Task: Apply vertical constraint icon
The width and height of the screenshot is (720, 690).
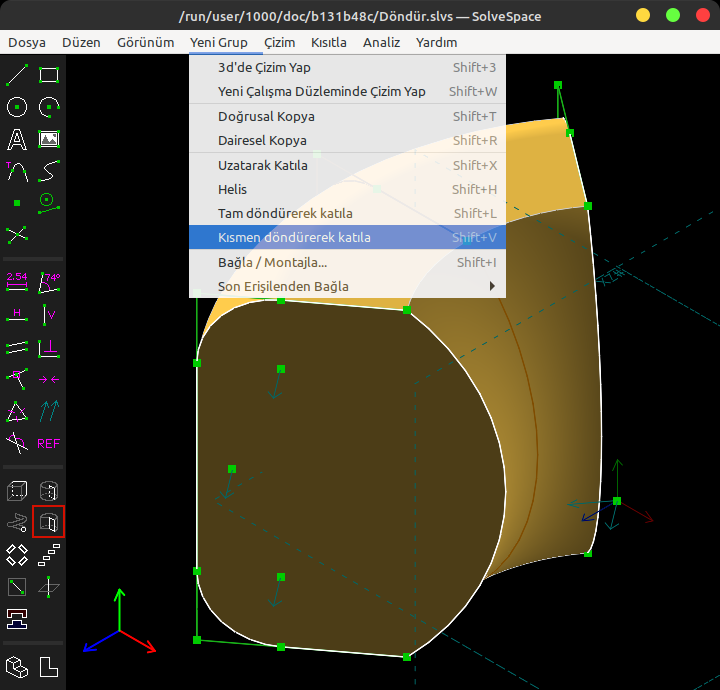Action: coord(49,315)
